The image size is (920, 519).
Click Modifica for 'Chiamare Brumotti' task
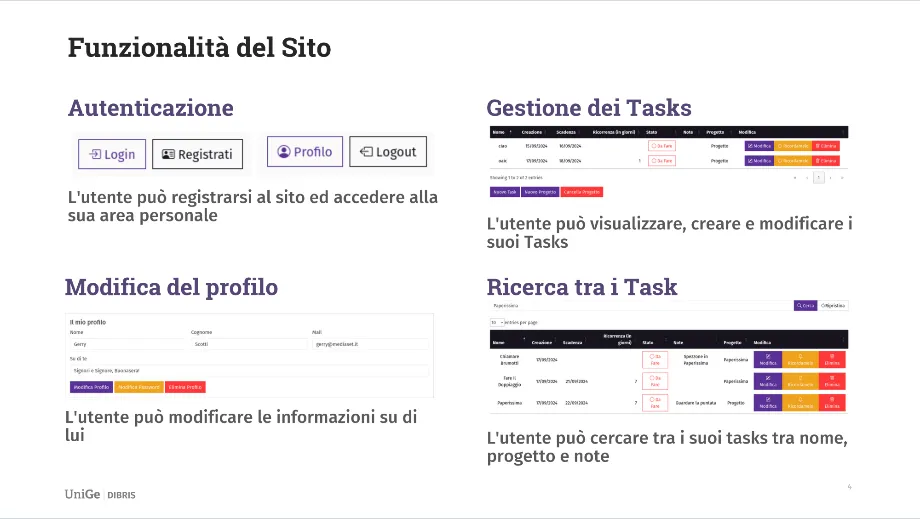point(767,359)
